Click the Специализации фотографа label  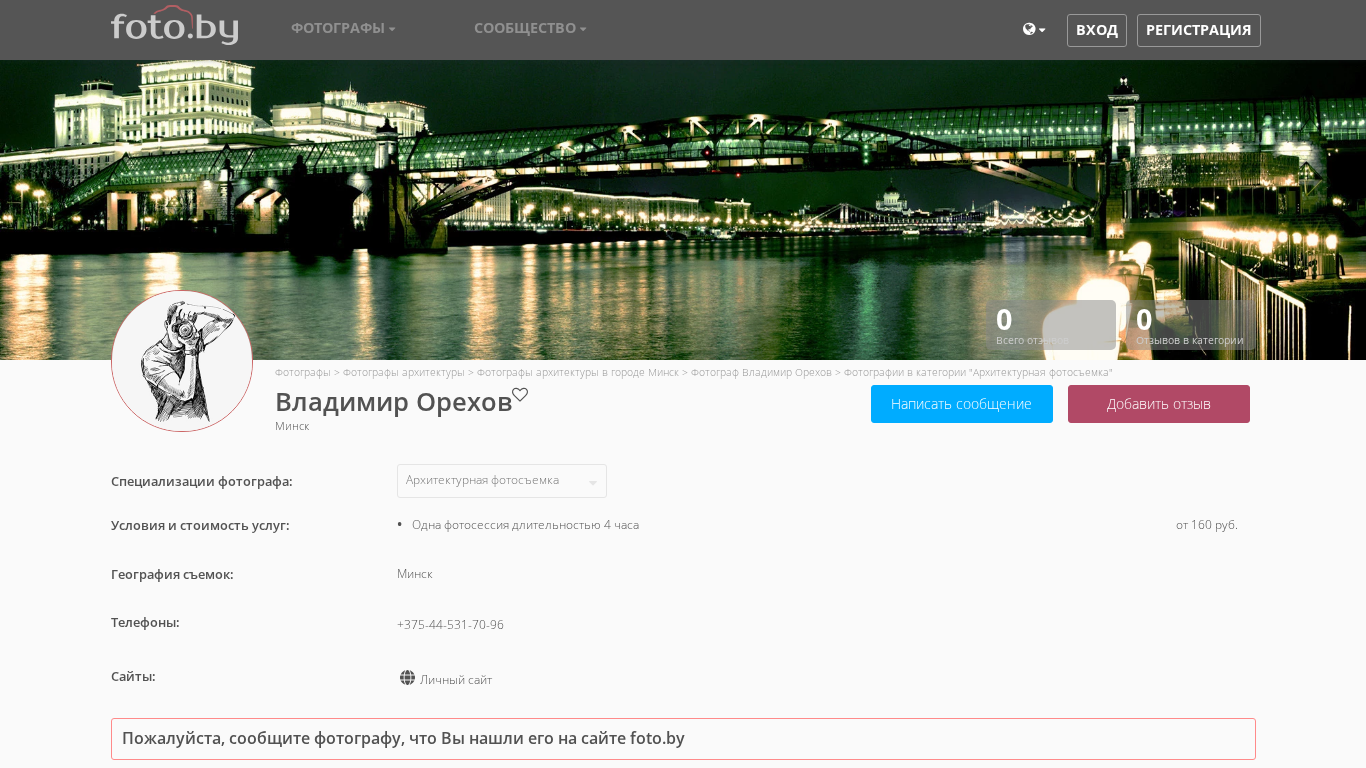[202, 481]
